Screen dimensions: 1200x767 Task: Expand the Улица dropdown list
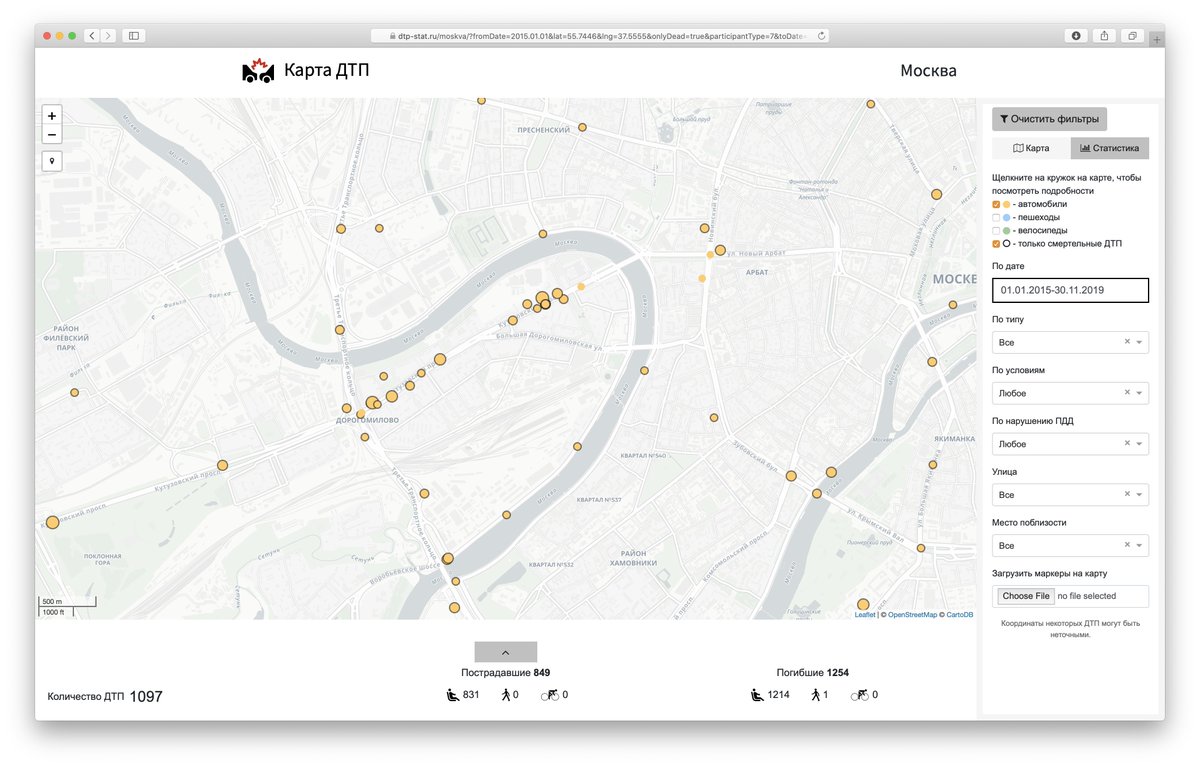(1138, 494)
